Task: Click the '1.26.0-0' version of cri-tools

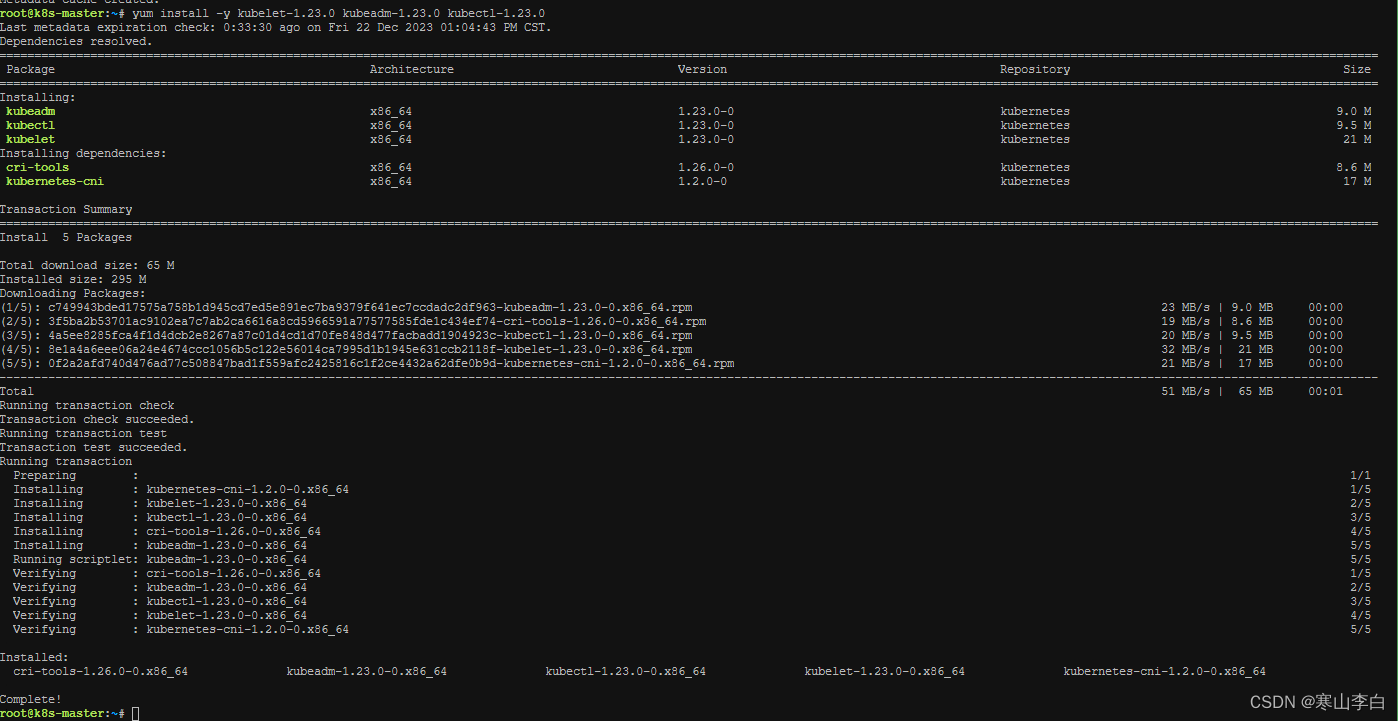Action: (x=706, y=168)
